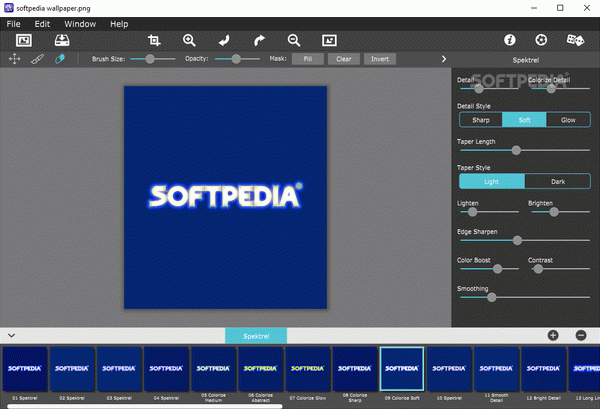The width and height of the screenshot is (600, 409).
Task: Select the Spektrel presets tab
Action: (x=256, y=336)
